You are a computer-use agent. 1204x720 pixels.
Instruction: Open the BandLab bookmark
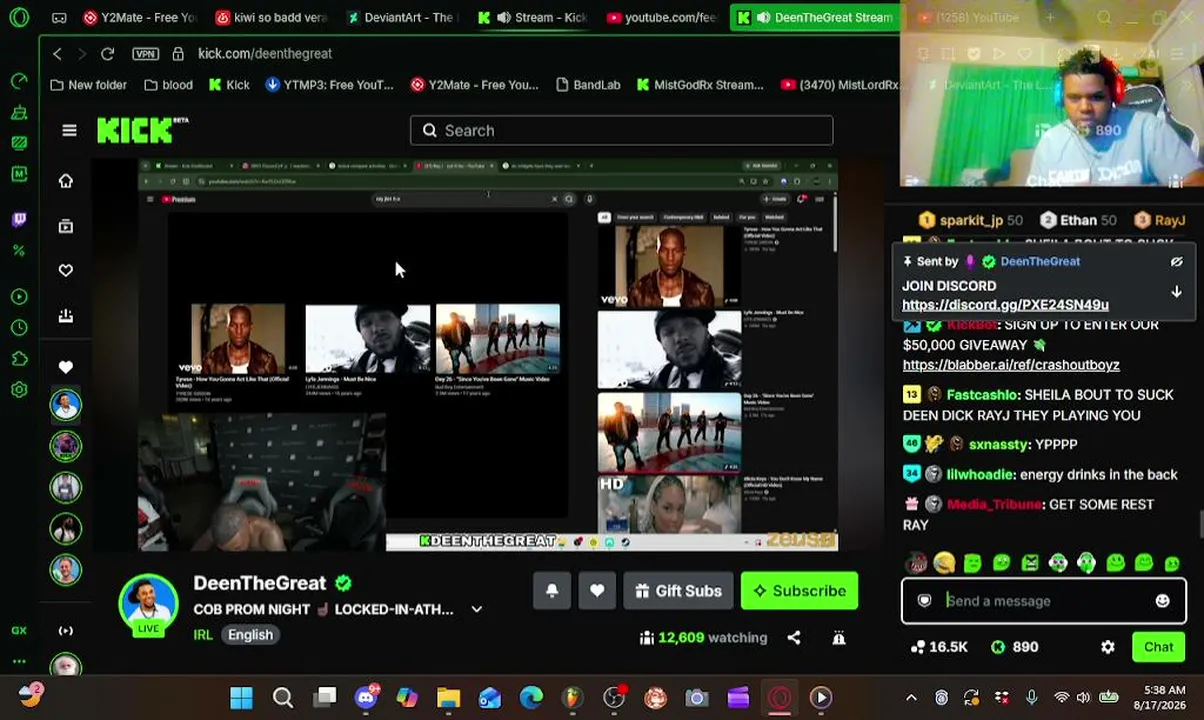(587, 85)
